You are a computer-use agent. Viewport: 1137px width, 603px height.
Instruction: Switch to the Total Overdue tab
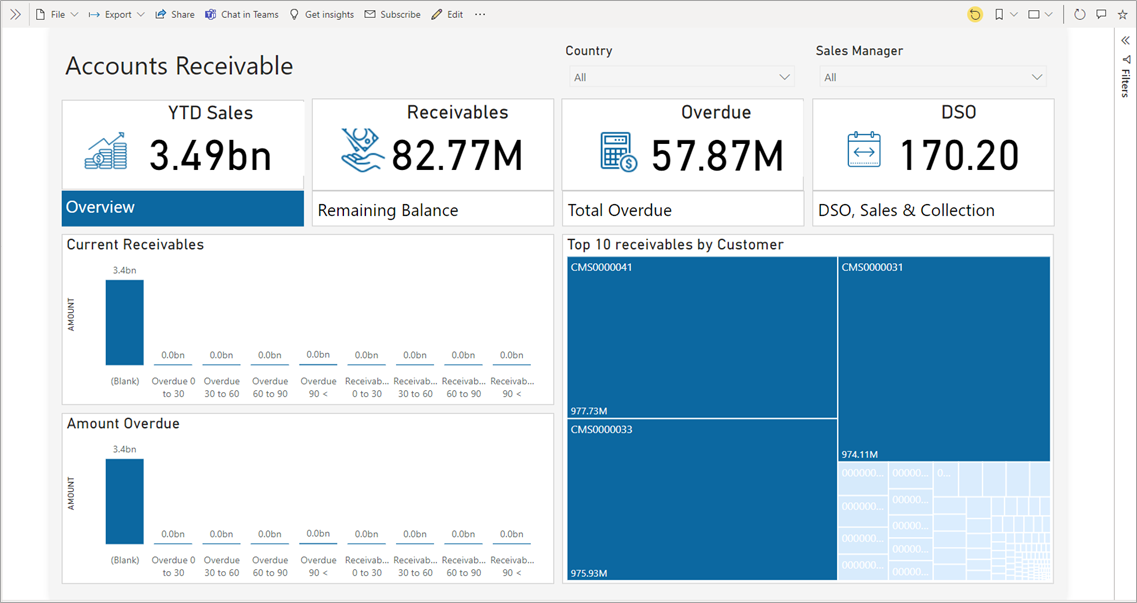click(x=682, y=210)
